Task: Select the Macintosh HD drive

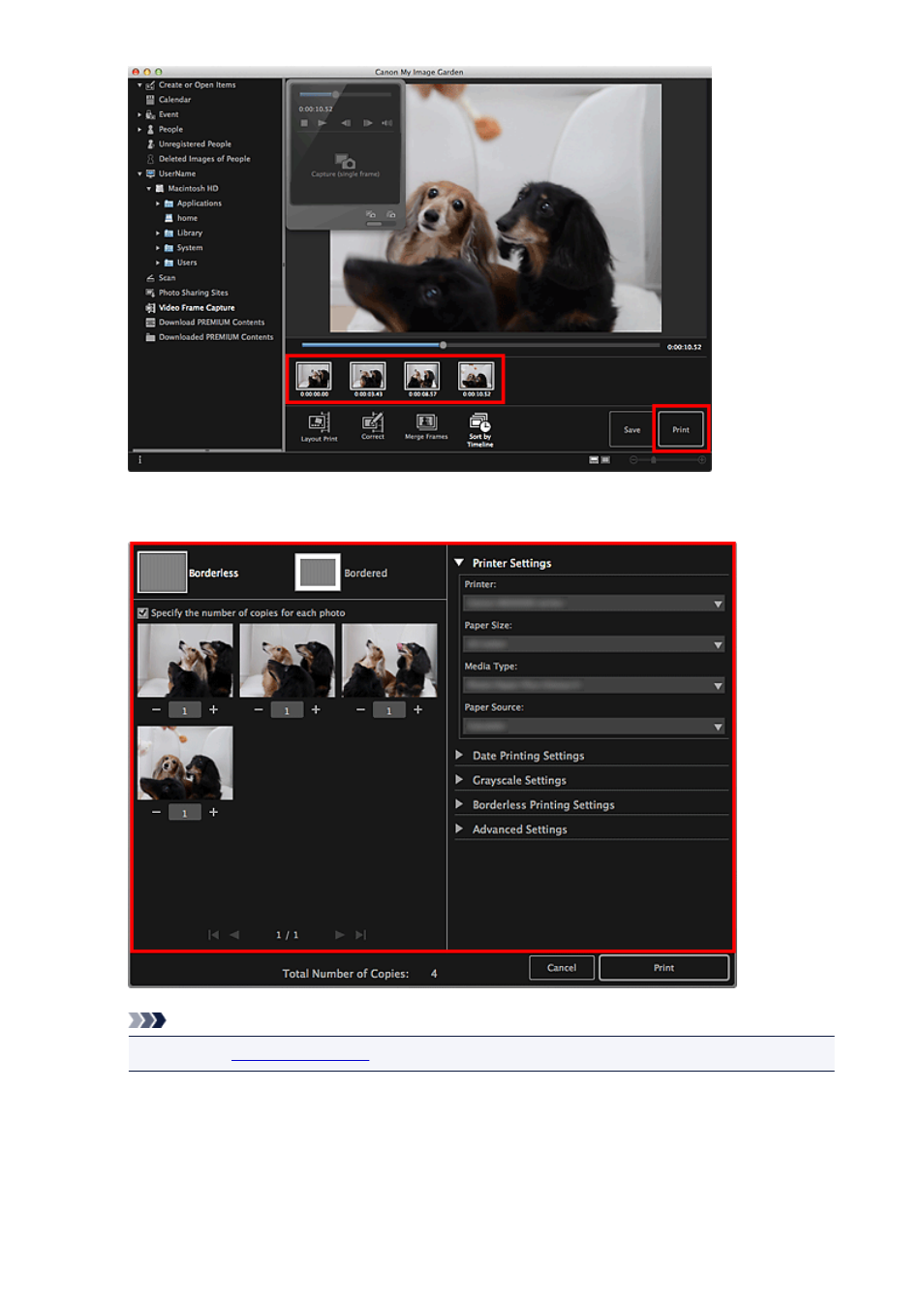Action: (193, 189)
